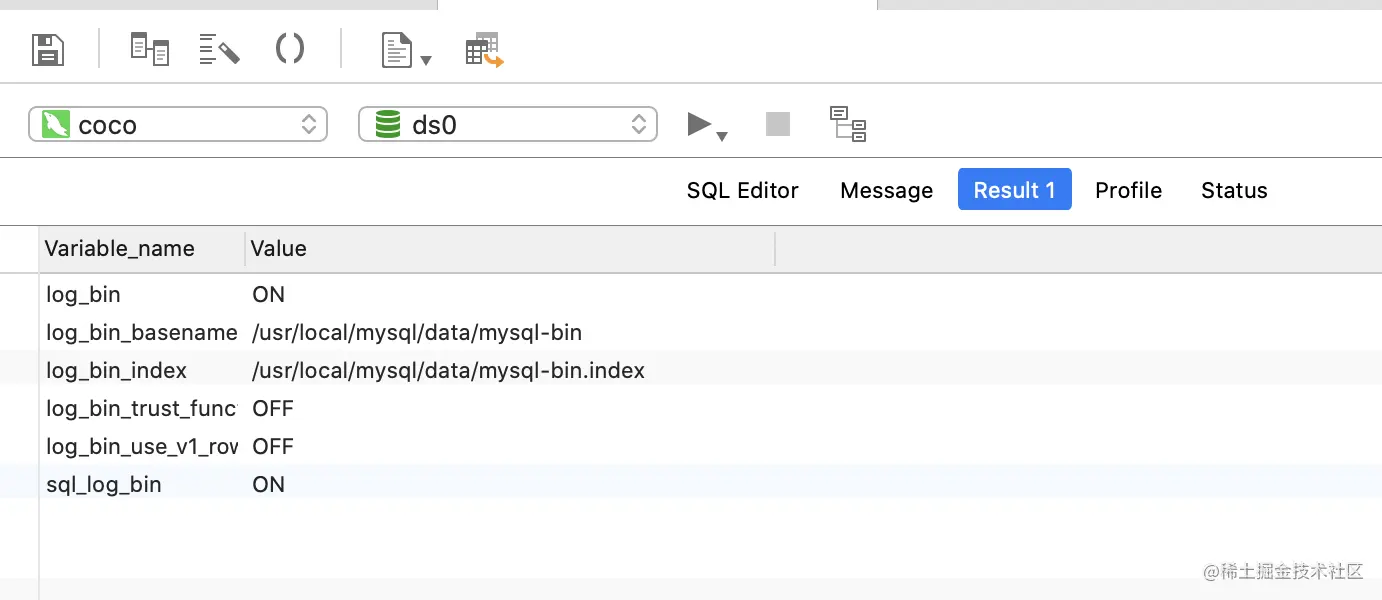Screen dimensions: 1382x600
Task: Click the text document icon
Action: point(397,49)
